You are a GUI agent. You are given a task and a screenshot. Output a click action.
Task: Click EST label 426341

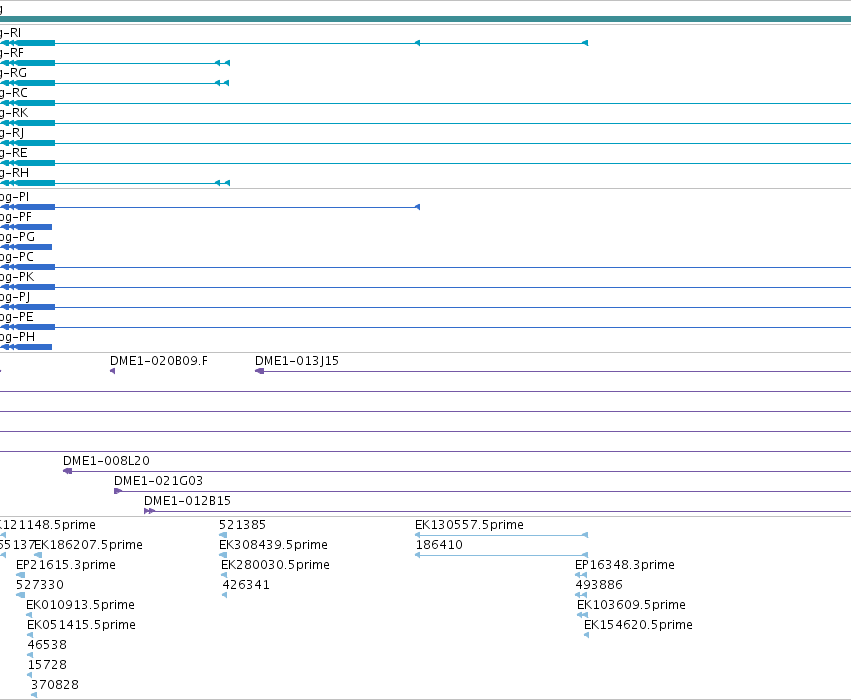tap(246, 585)
